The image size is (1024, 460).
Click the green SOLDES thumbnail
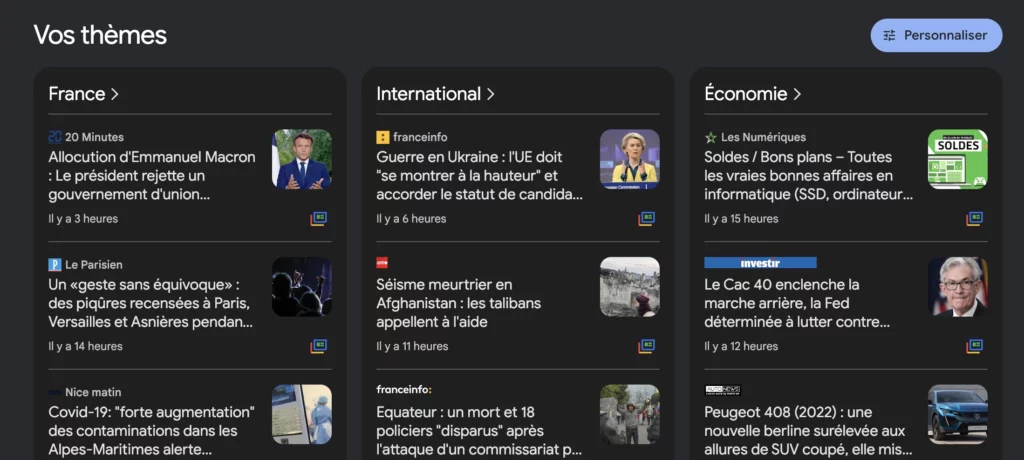957,159
